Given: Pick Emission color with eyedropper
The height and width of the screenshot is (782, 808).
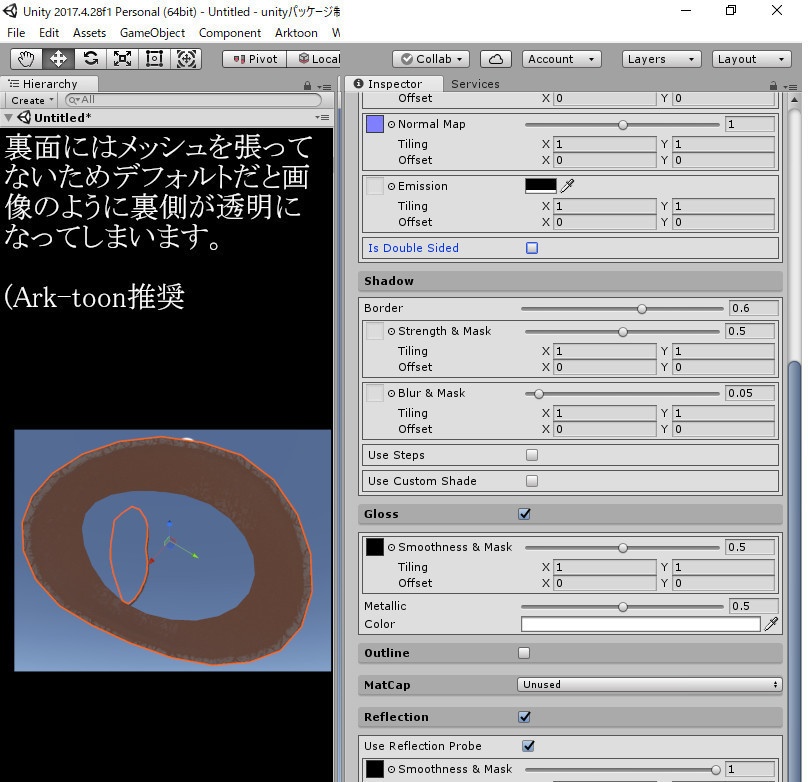Looking at the screenshot, I should coord(567,186).
